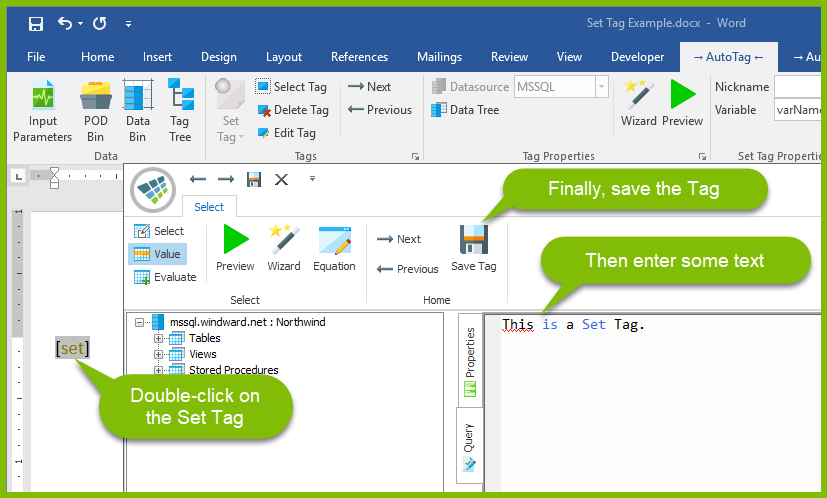
Task: Click the forward arrow in tag editor toolbar
Action: click(x=226, y=179)
